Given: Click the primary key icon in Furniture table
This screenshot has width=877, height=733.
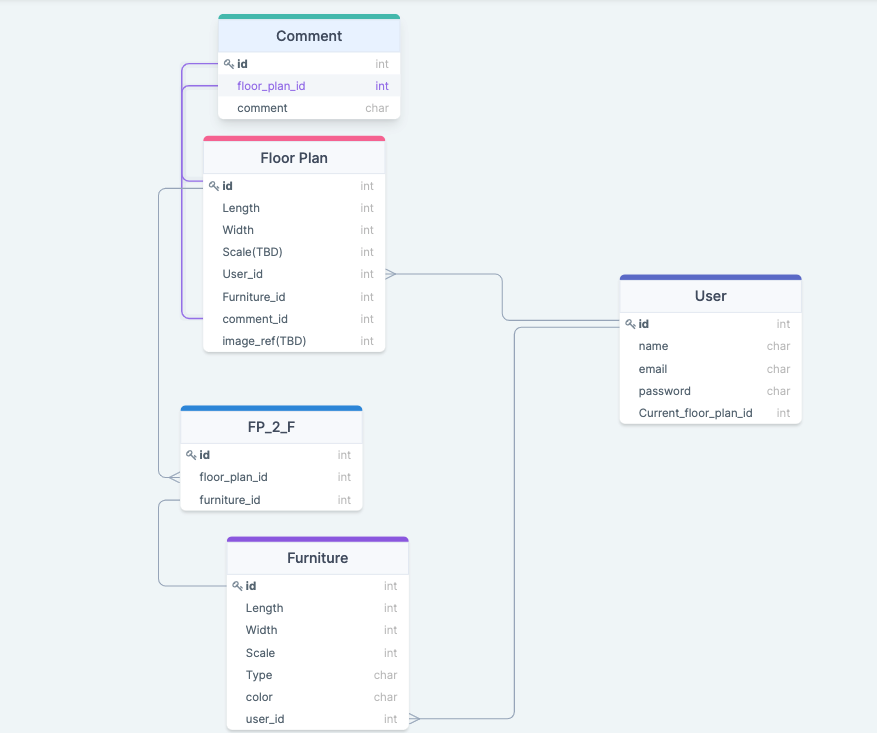Looking at the screenshot, I should (238, 585).
